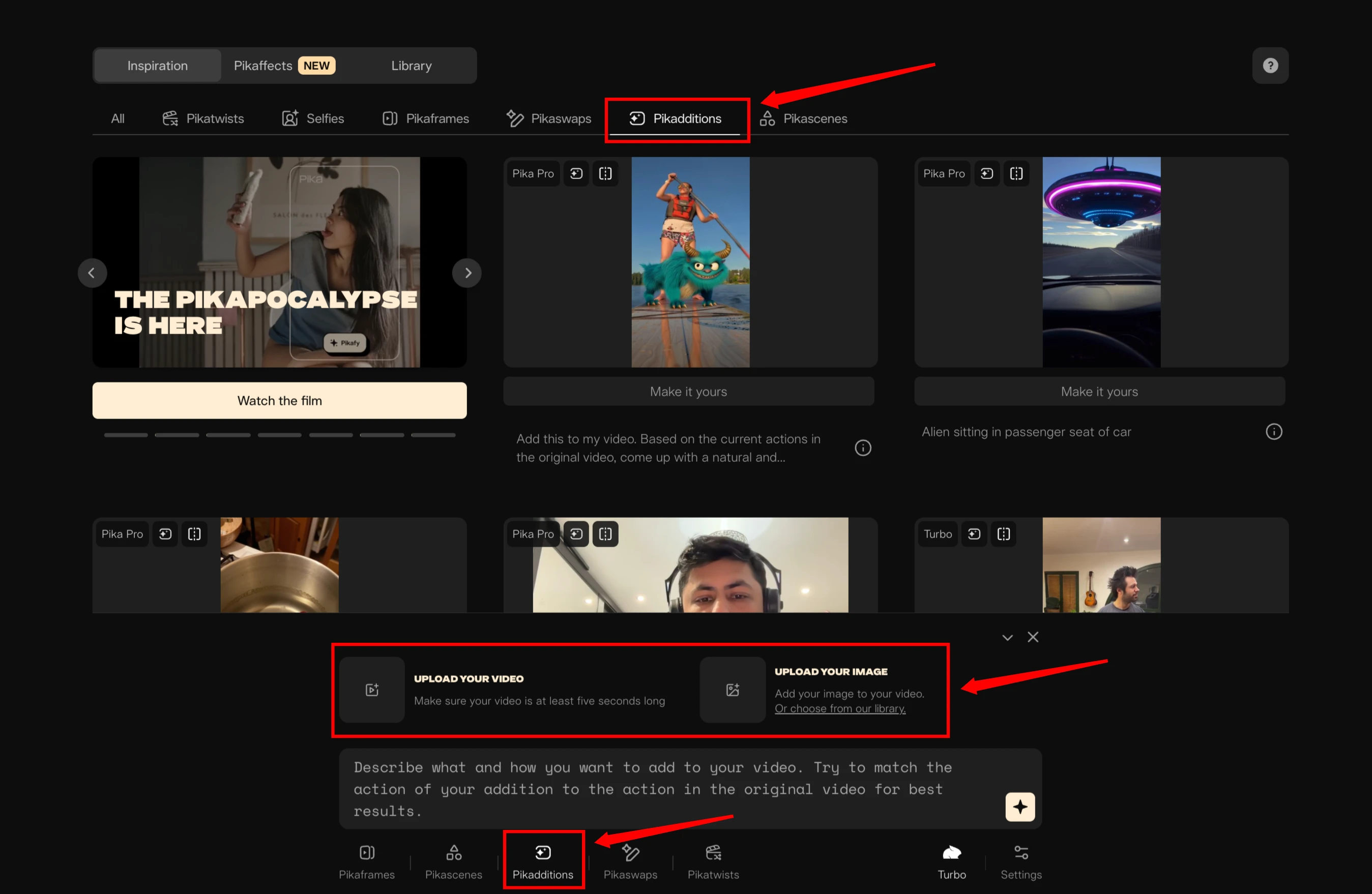Click Pikadditions icon on bowl video card
The width and height of the screenshot is (1372, 894).
click(165, 534)
